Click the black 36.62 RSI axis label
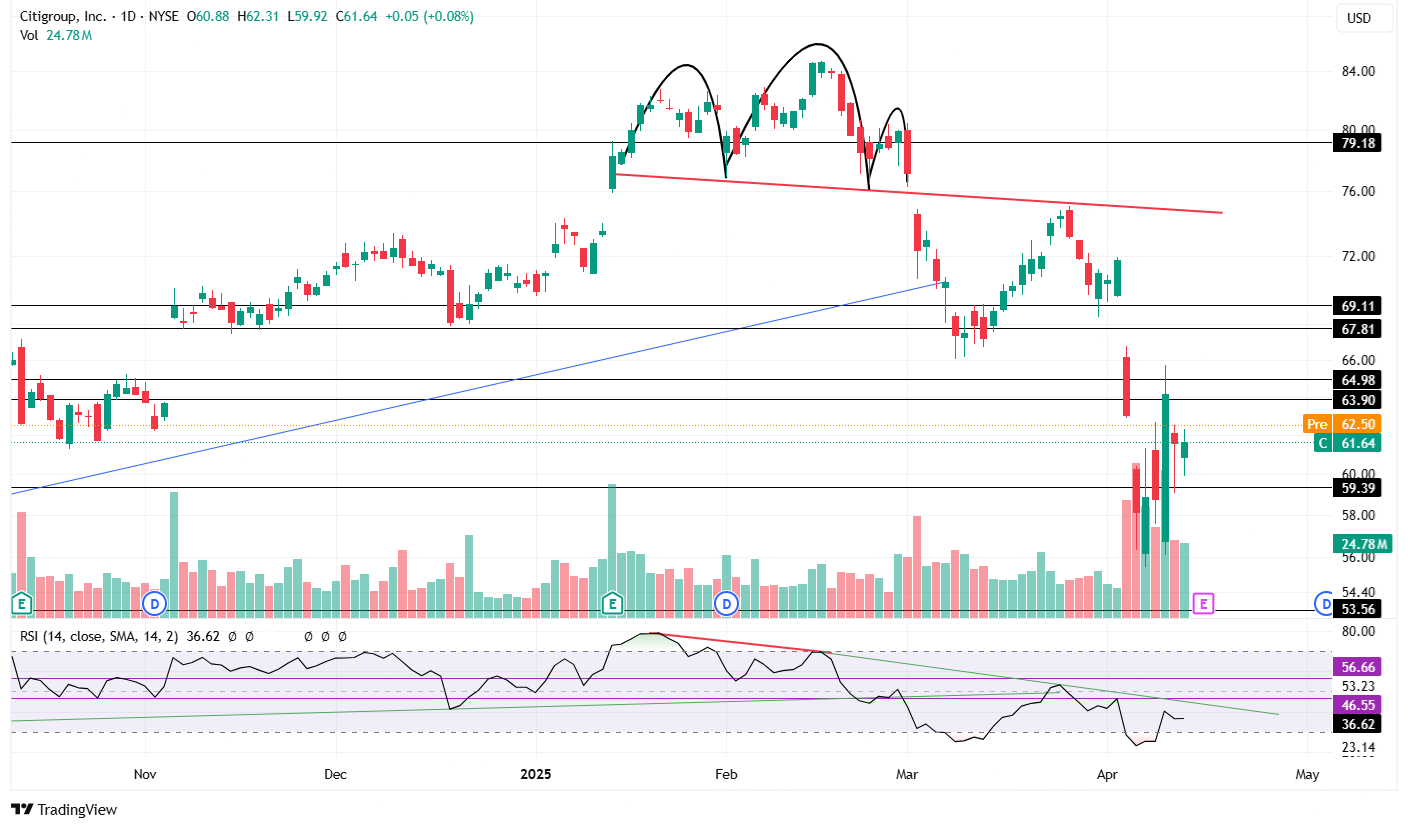This screenshot has width=1408, height=828. (x=1359, y=724)
